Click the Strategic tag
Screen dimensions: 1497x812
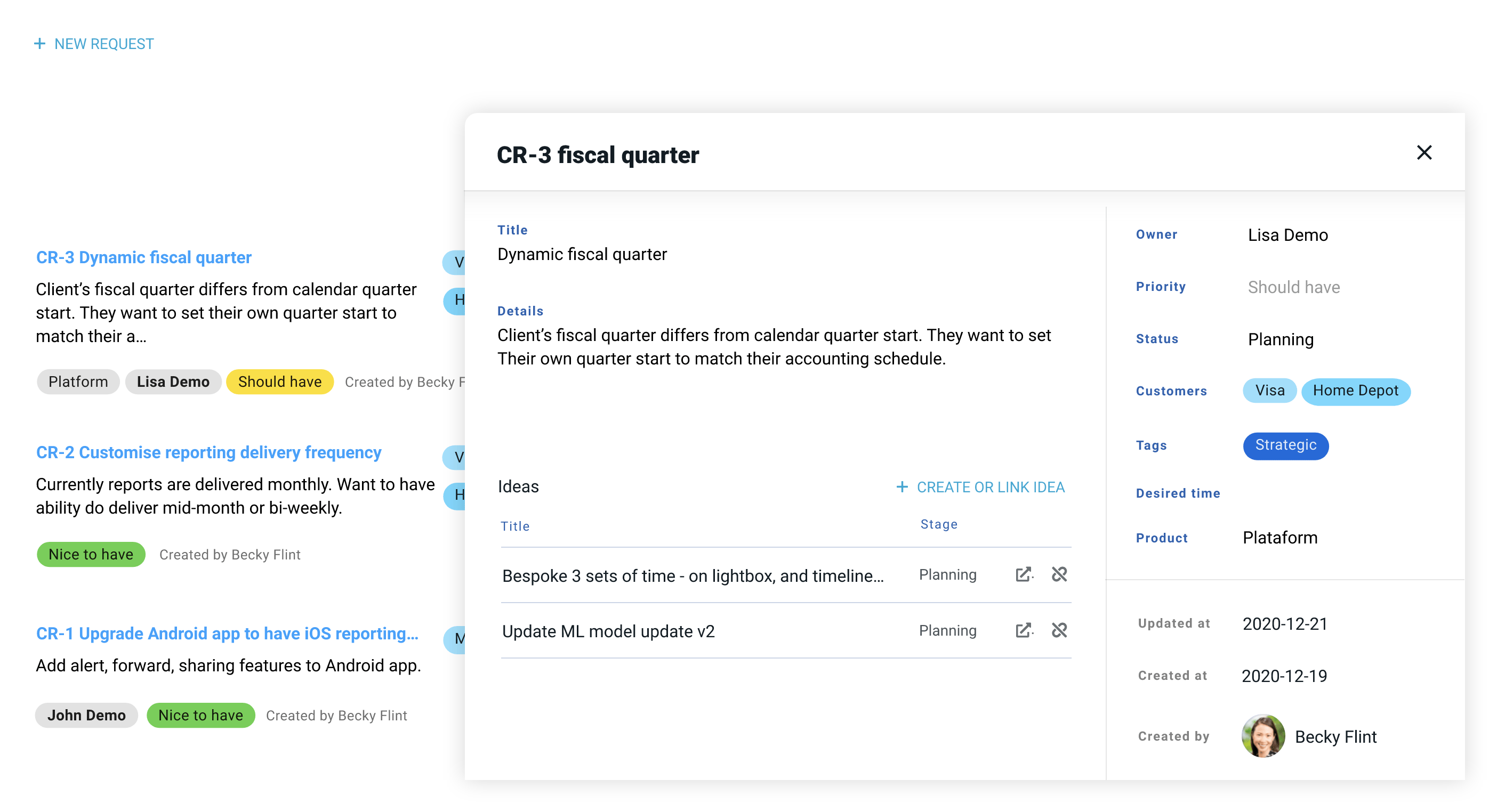1285,445
